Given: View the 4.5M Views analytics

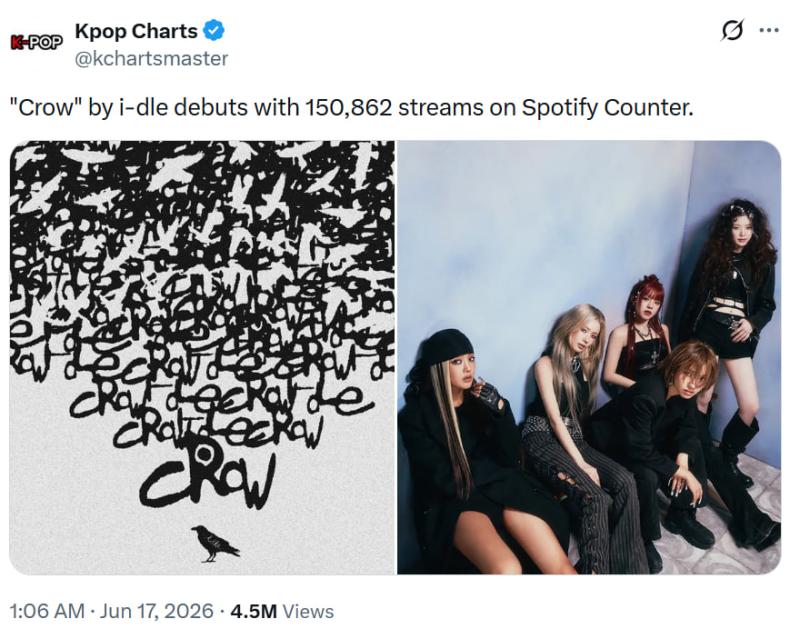Looking at the screenshot, I should pos(282,611).
